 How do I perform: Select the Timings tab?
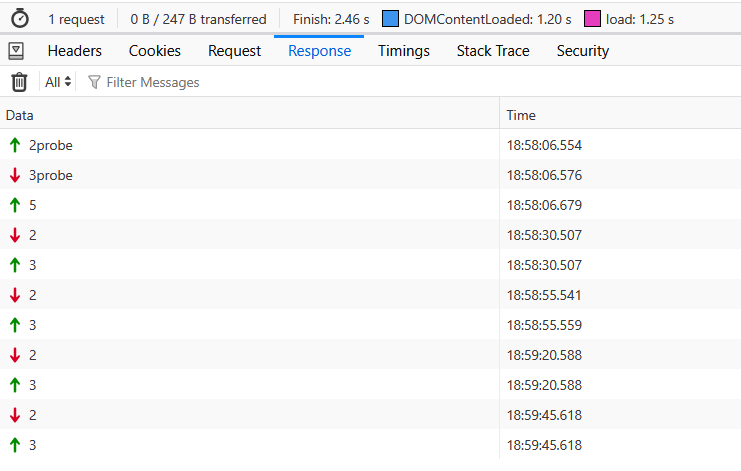pyautogui.click(x=403, y=51)
